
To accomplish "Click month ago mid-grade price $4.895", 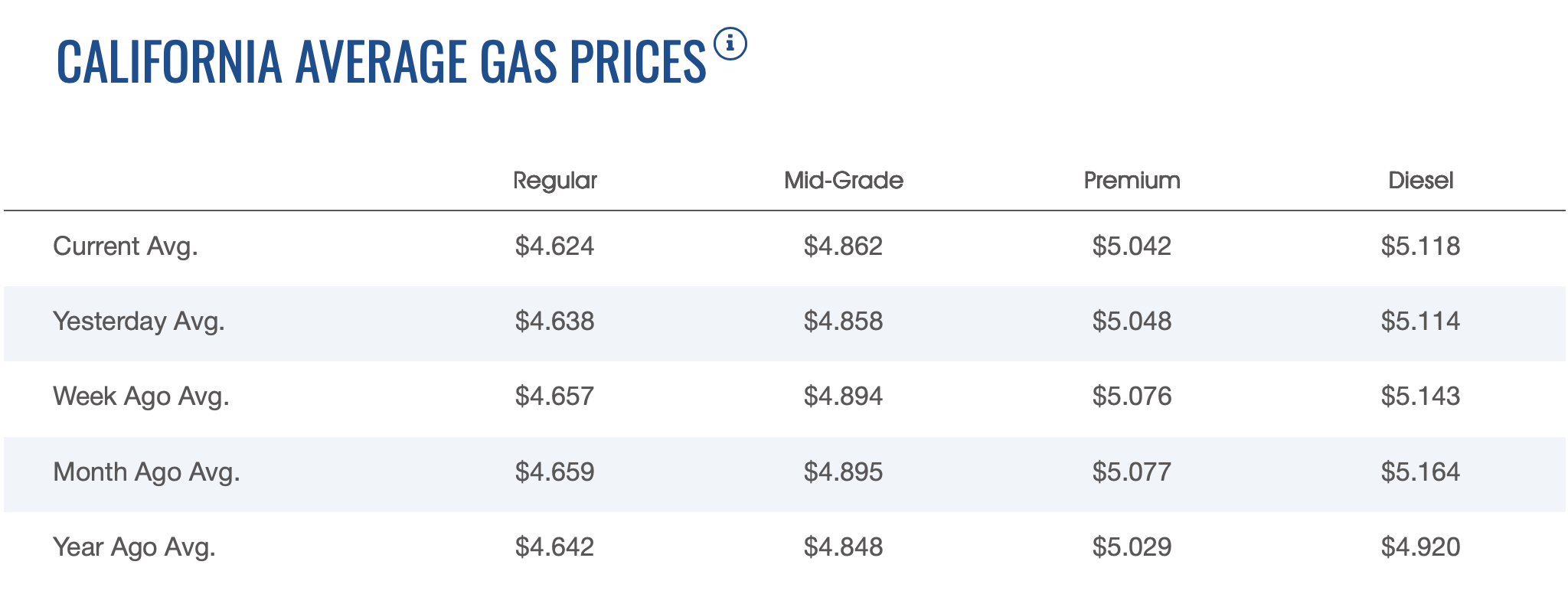I will coord(843,472).
